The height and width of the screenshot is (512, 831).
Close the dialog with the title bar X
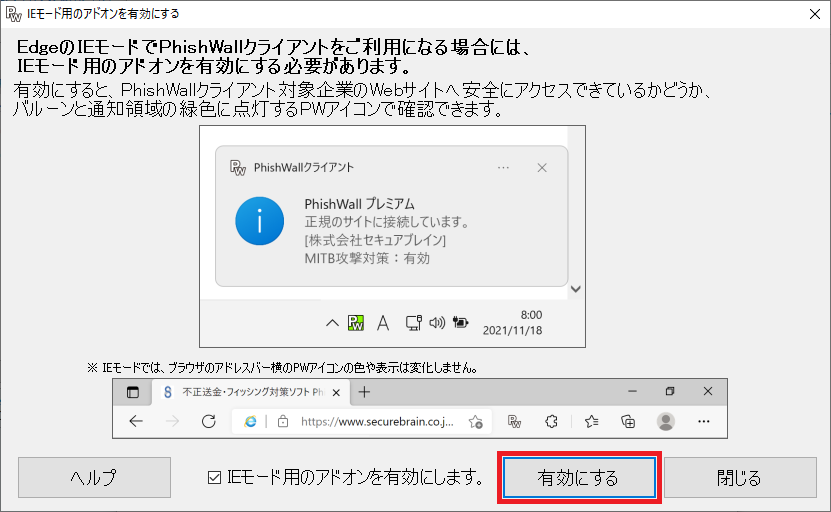coord(815,14)
